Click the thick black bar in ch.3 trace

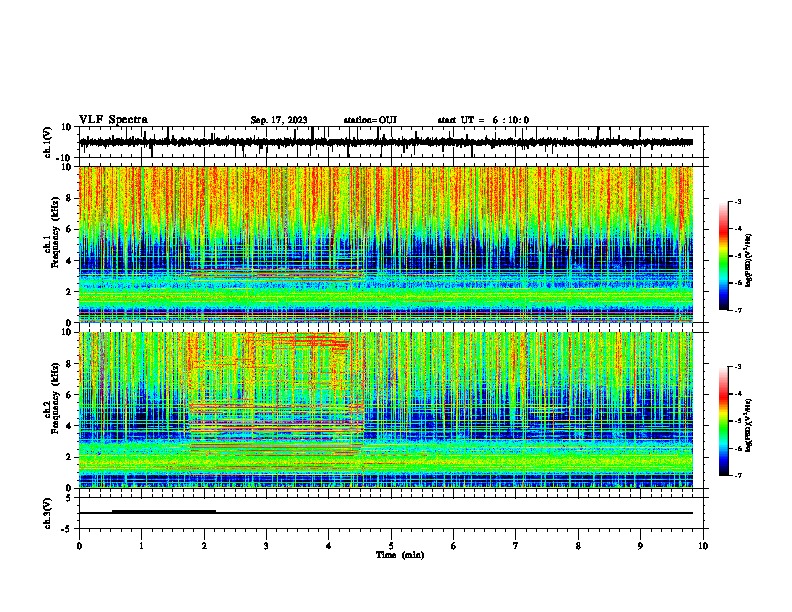(x=164, y=511)
